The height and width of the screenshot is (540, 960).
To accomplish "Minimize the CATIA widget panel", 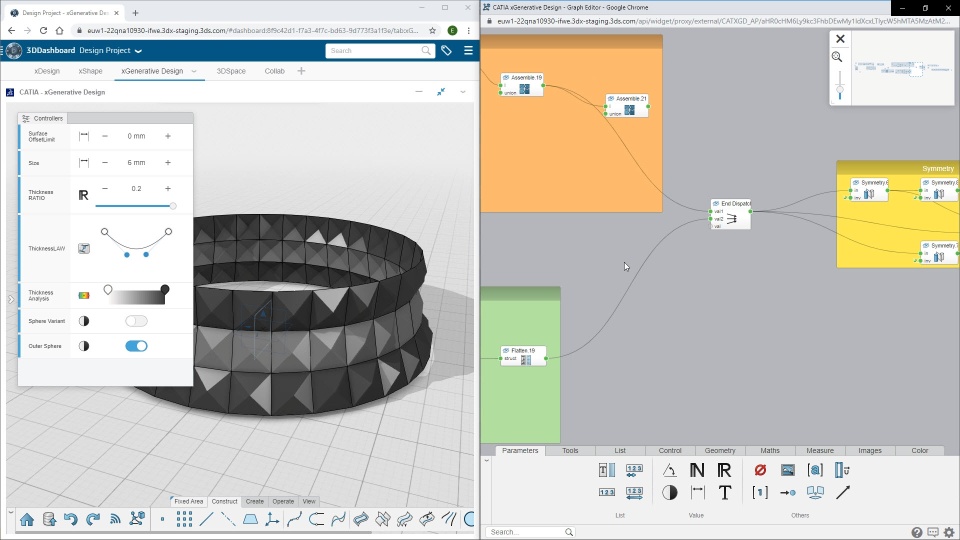I will pos(419,92).
